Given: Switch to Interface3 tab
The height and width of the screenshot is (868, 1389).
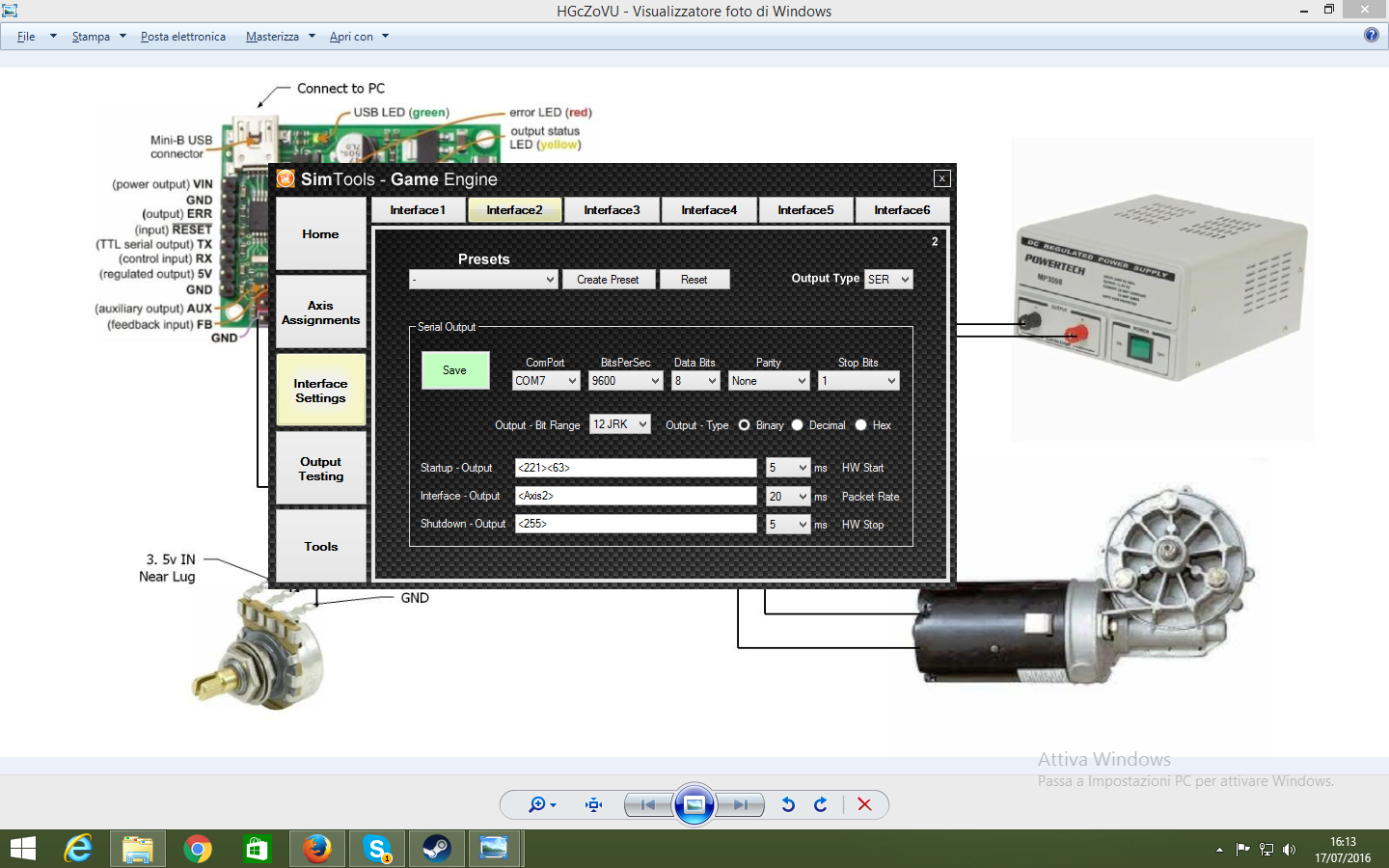Looking at the screenshot, I should click(x=612, y=209).
